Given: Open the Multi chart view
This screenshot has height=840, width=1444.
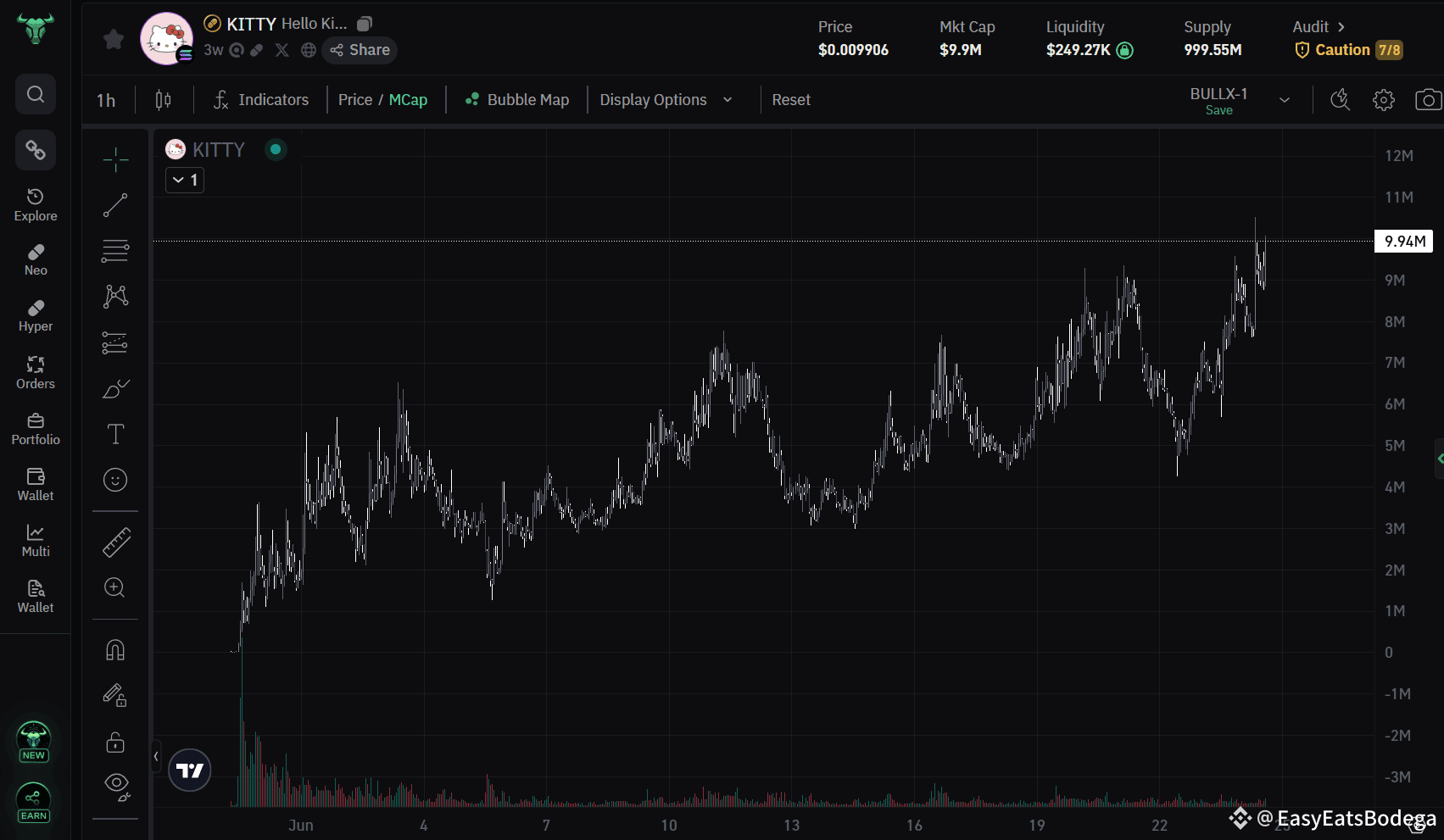Looking at the screenshot, I should coord(36,541).
